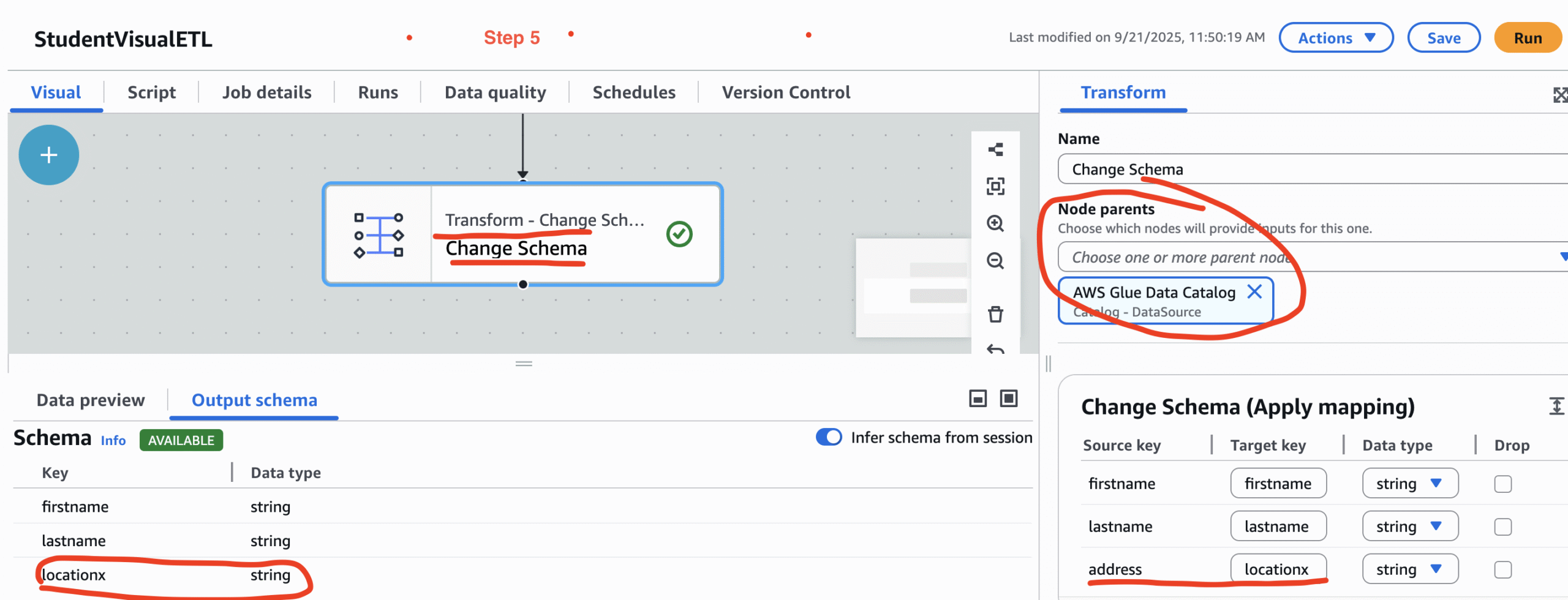Delete selected node with trash icon

click(x=995, y=314)
